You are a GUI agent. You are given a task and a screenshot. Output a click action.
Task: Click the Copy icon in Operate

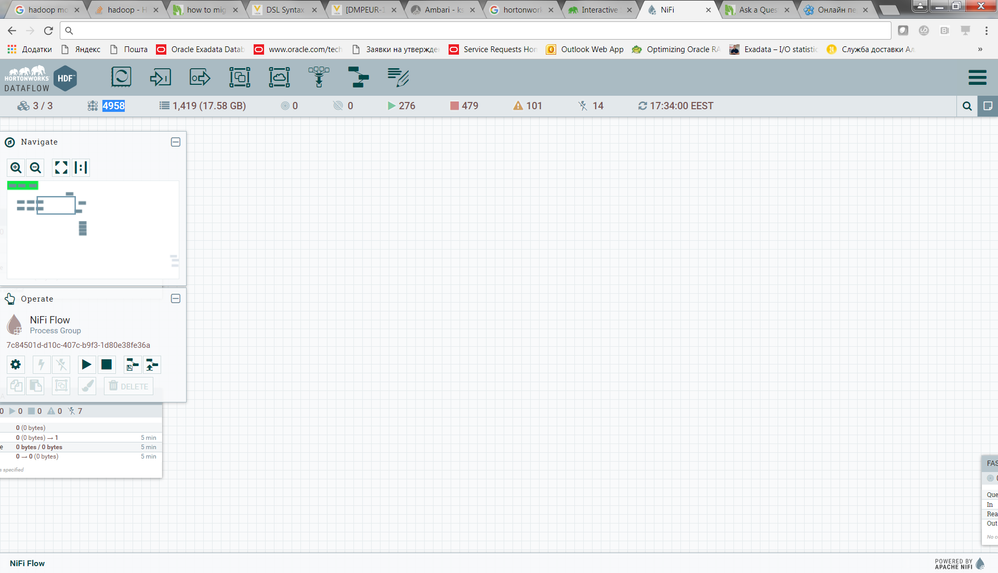point(16,386)
